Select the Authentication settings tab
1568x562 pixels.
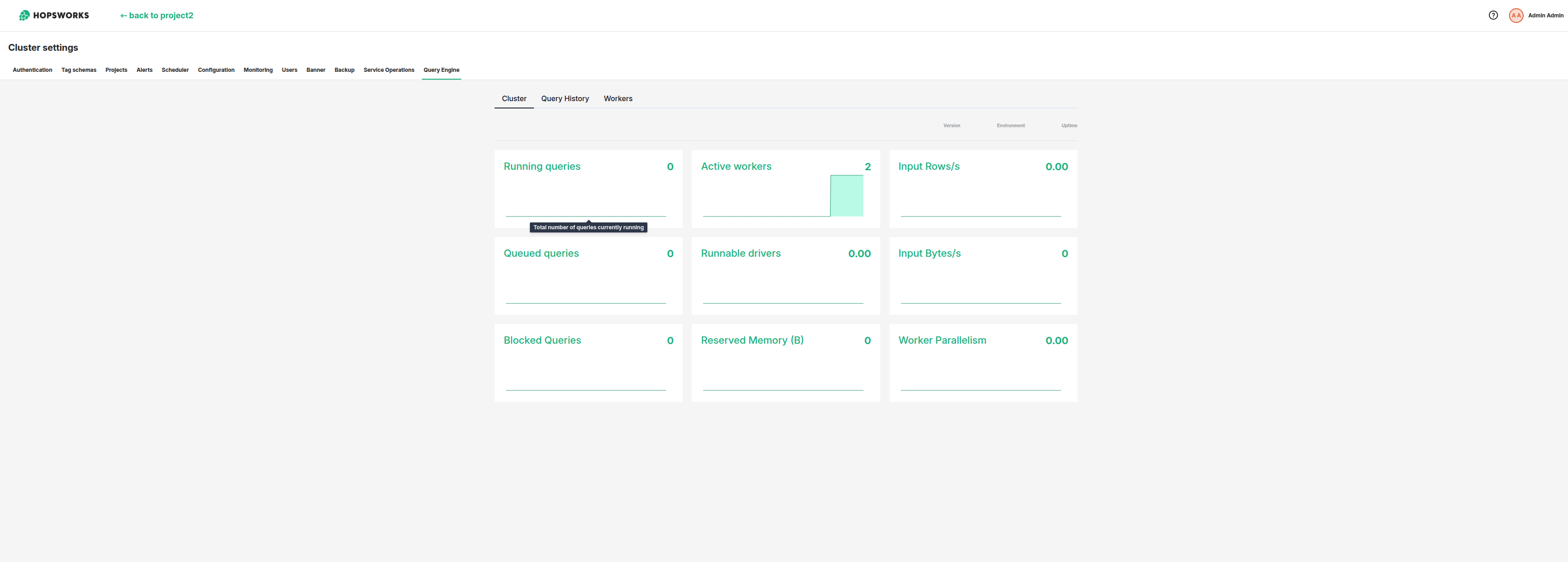[x=32, y=70]
